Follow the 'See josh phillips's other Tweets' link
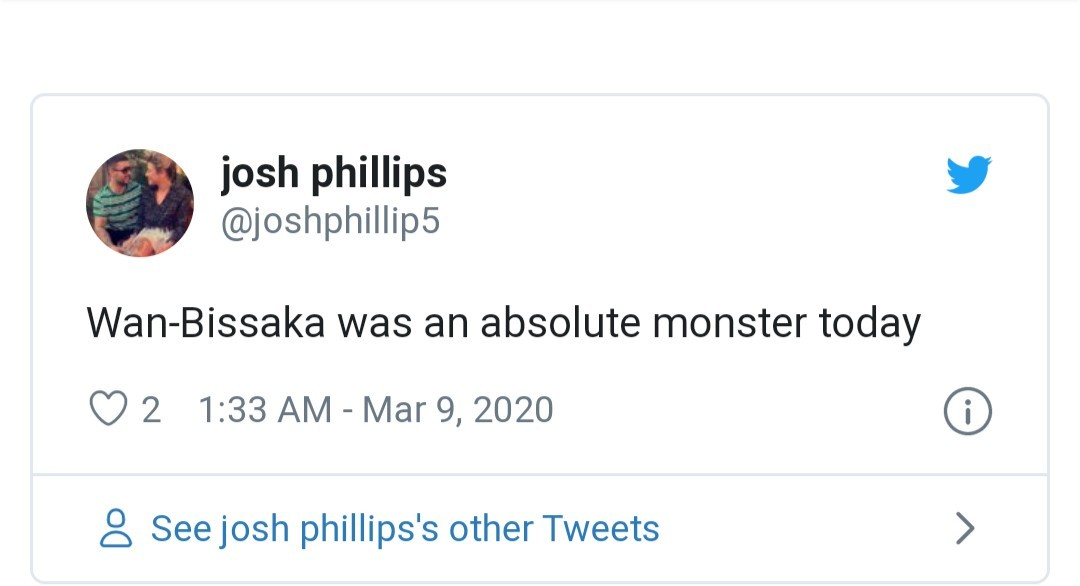Image resolution: width=1080 pixels, height=586 pixels. (x=403, y=528)
